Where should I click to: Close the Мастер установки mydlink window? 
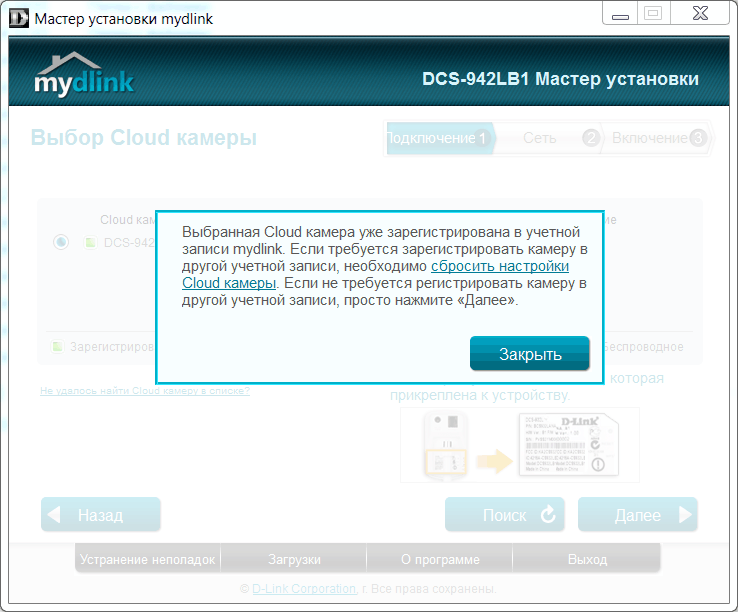[700, 13]
